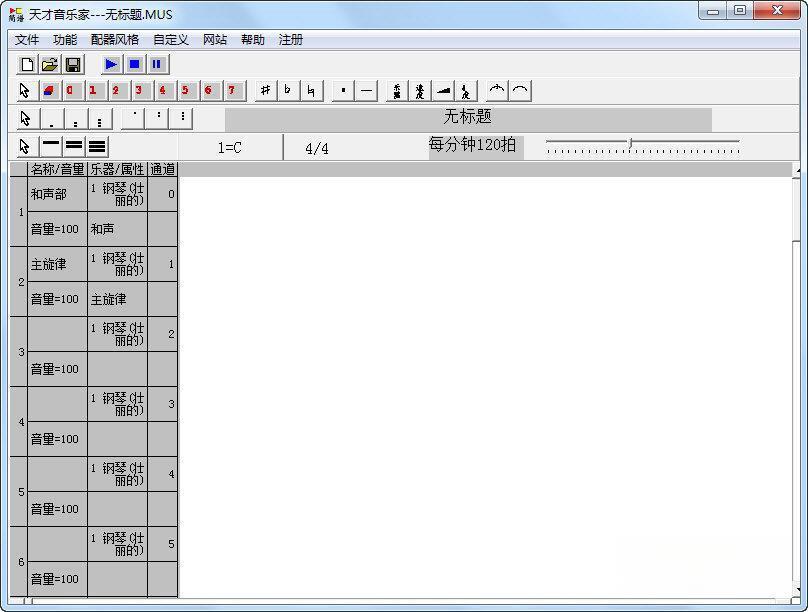The image size is (808, 612).
Task: Click the 1=C key signature field
Action: [x=230, y=148]
